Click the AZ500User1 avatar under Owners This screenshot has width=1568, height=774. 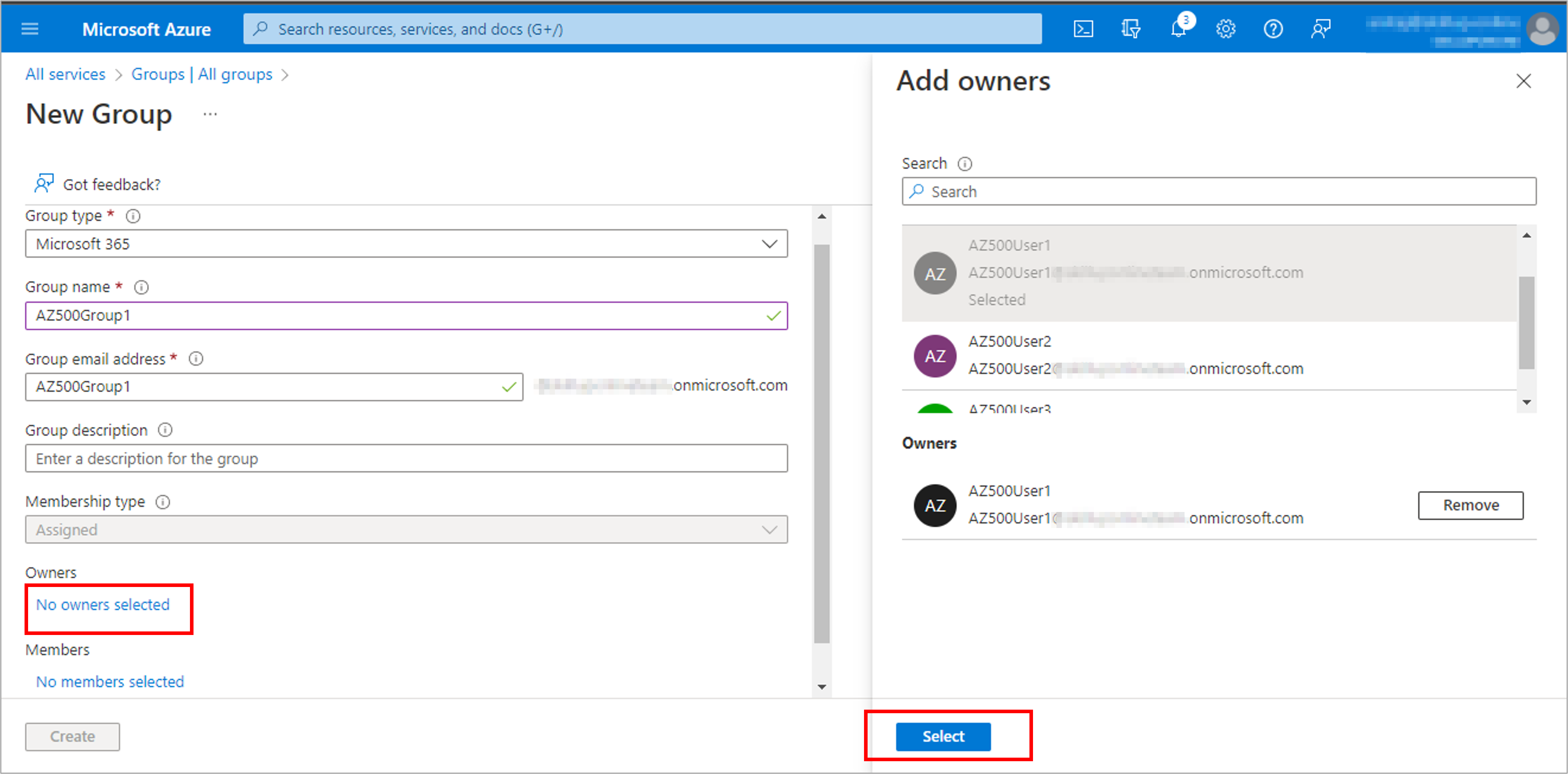tap(935, 505)
